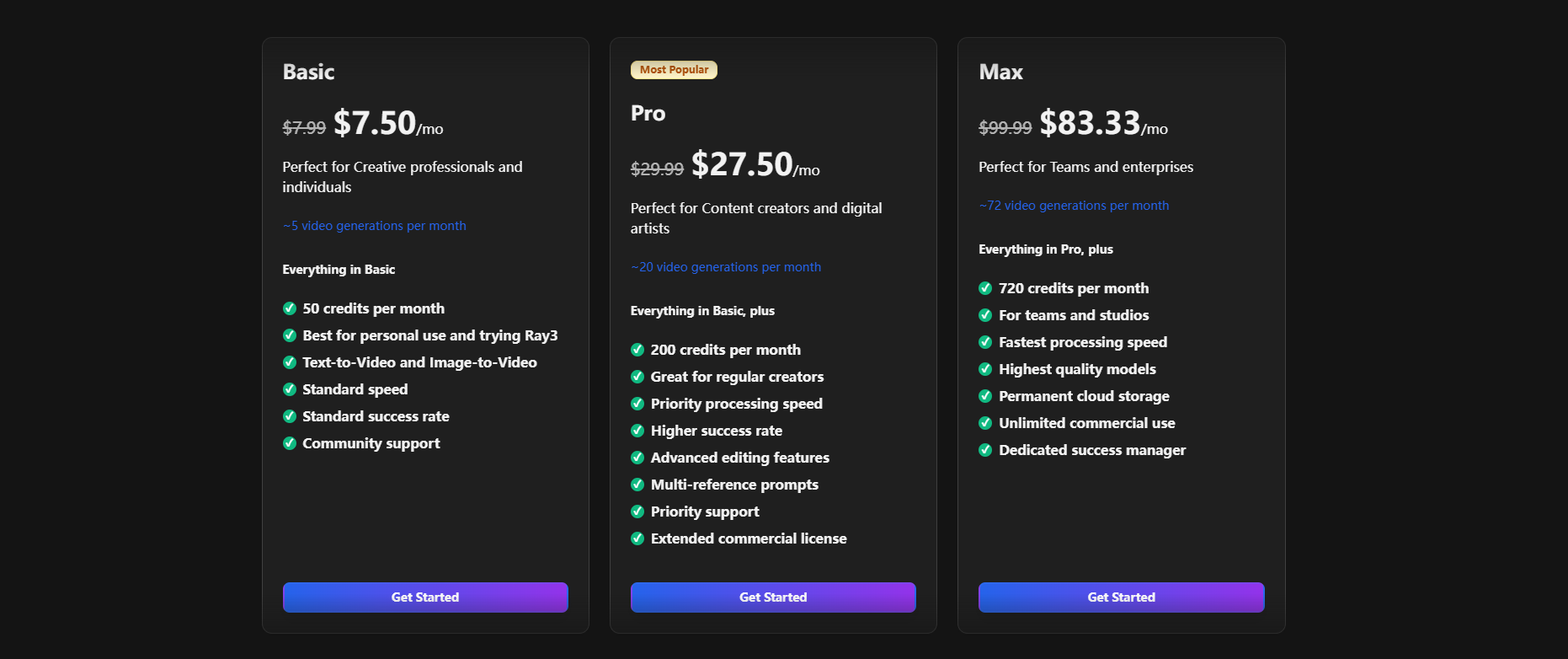The height and width of the screenshot is (659, 1568).
Task: Click checkmark icon beside 50 credits per month
Action: (x=290, y=308)
